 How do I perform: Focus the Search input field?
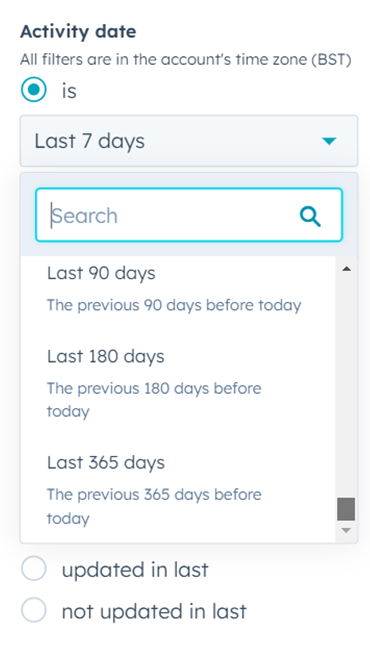click(x=189, y=215)
